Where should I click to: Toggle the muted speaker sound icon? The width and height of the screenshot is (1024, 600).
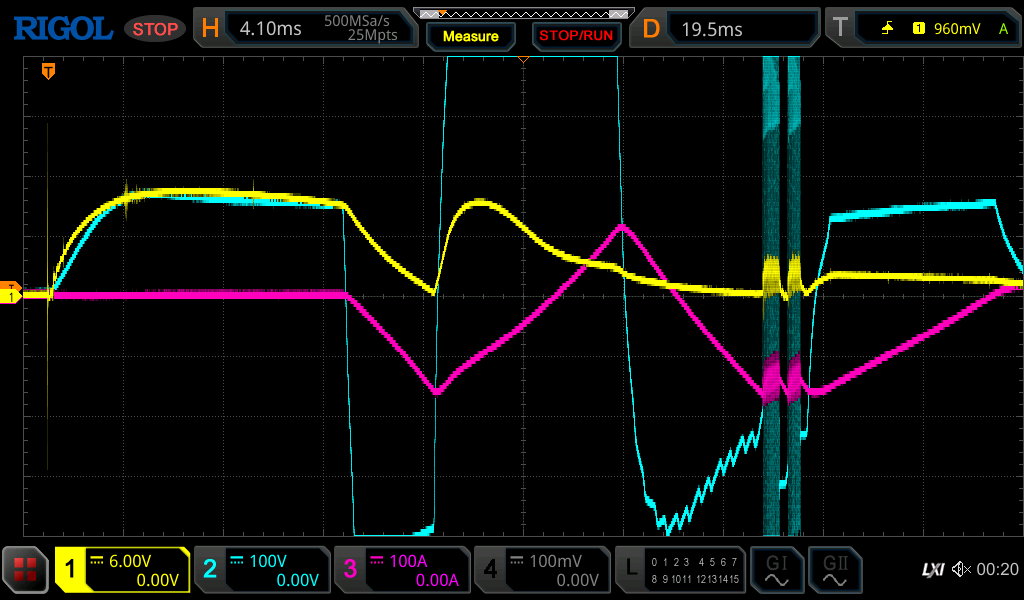tap(961, 570)
